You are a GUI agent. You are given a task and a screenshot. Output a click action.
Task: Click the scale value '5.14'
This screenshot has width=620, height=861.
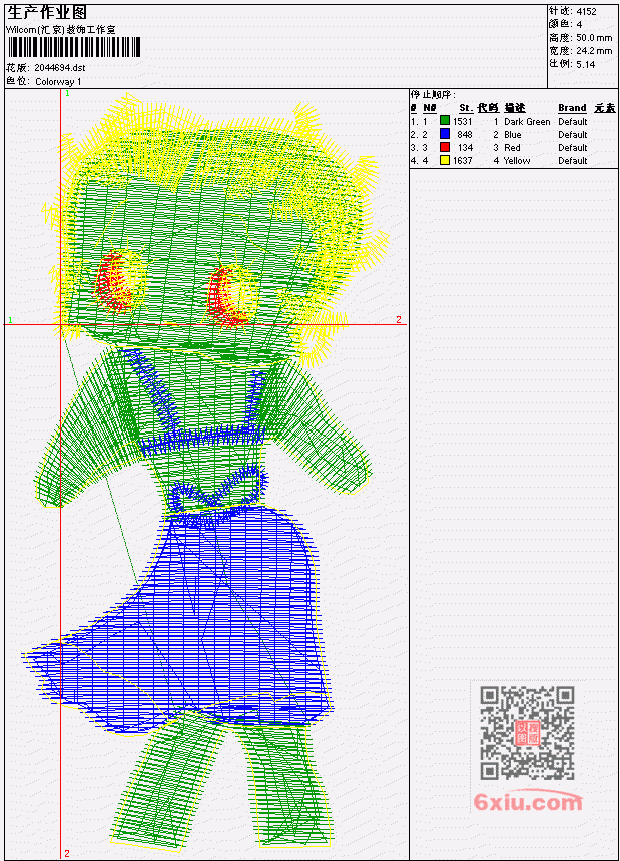586,64
